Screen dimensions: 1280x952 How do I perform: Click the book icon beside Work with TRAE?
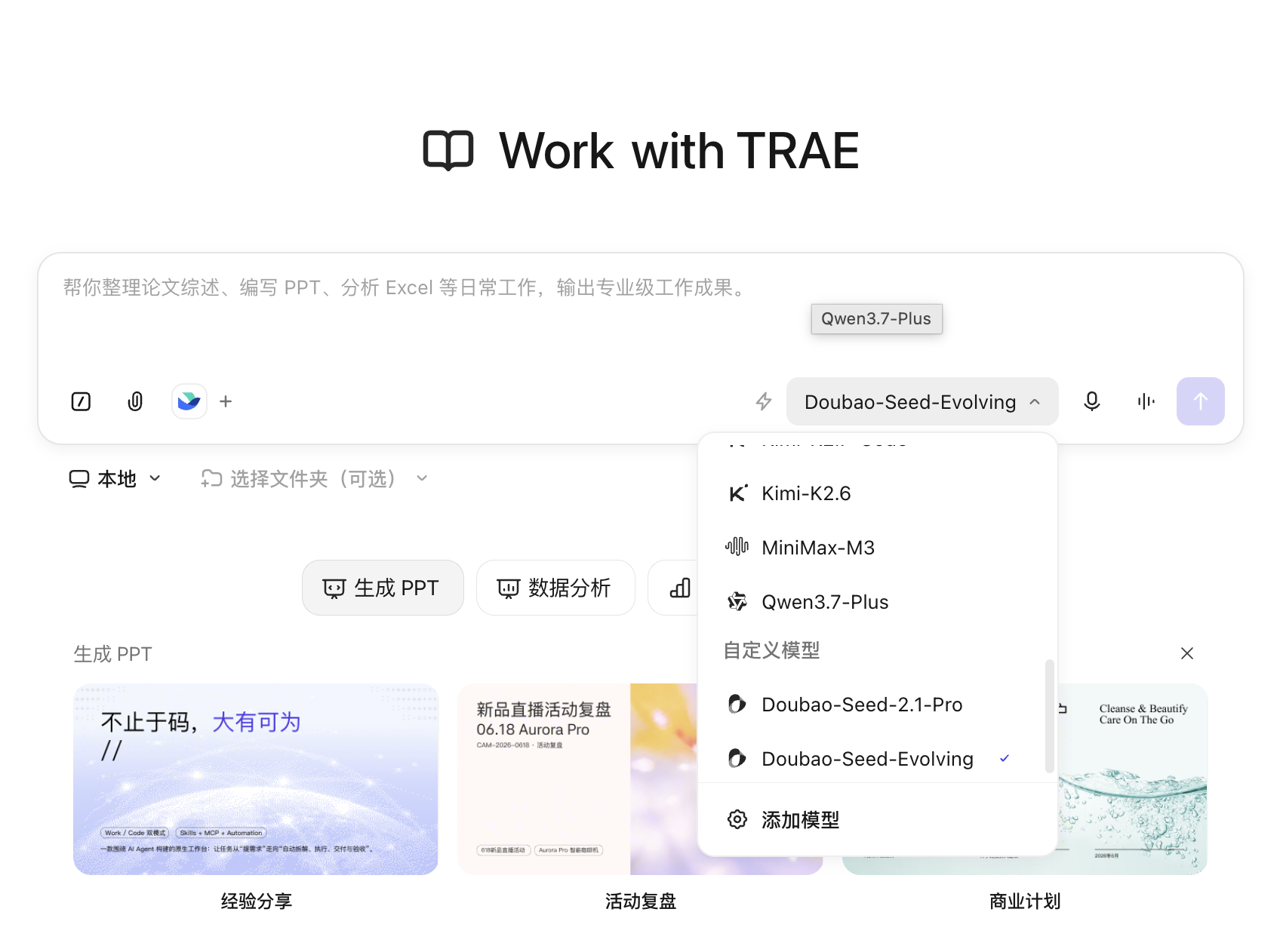coord(448,151)
